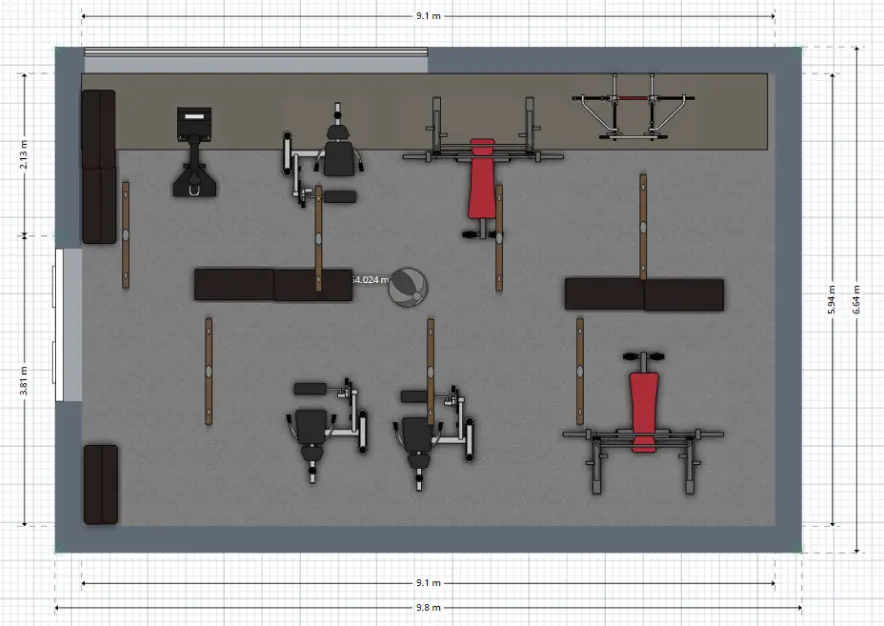The height and width of the screenshot is (626, 884).
Task: Select the wooden beam farthest to the right
Action: click(x=643, y=226)
